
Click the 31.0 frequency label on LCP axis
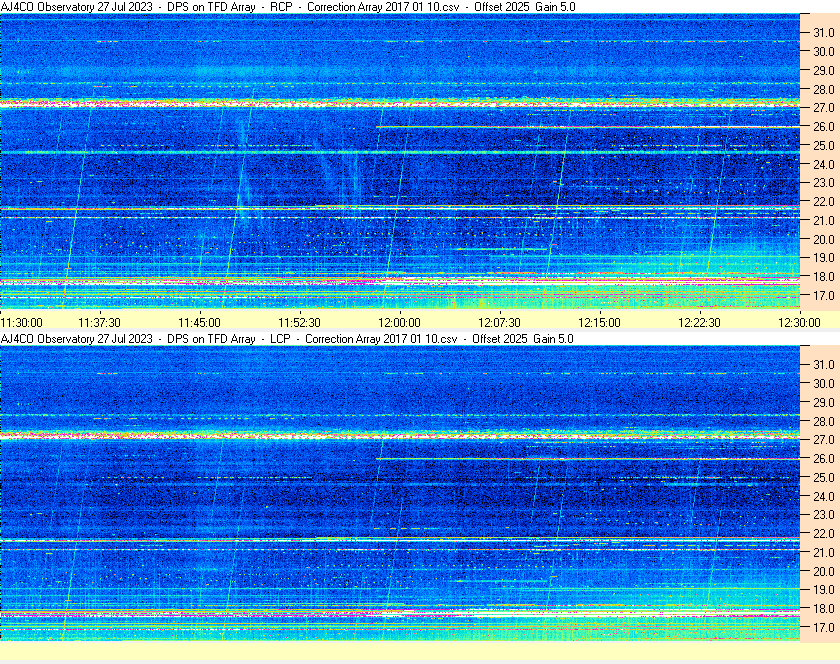coord(824,364)
